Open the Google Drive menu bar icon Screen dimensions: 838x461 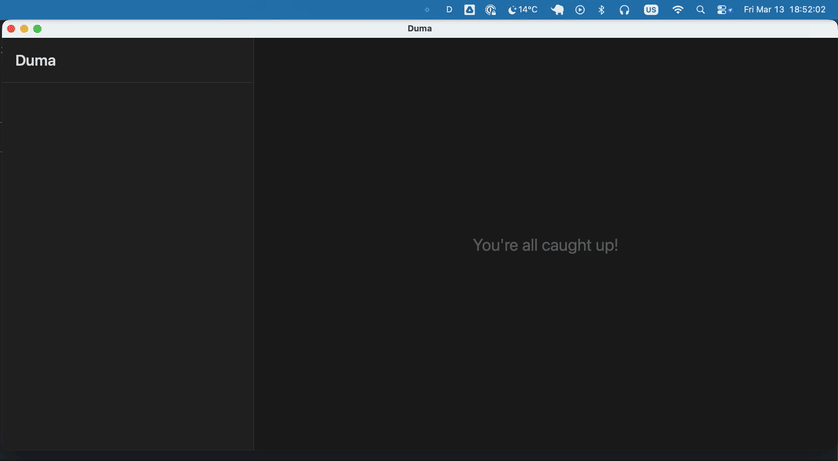pyautogui.click(x=469, y=10)
